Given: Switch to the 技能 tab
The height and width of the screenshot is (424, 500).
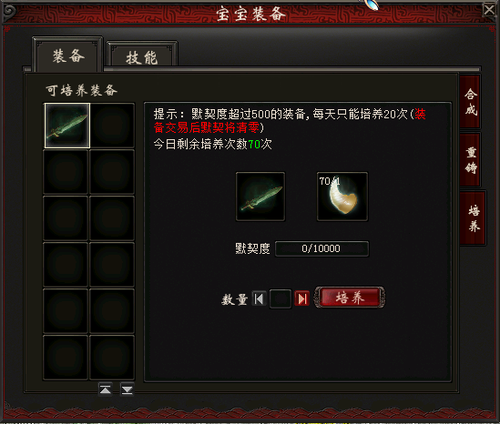Looking at the screenshot, I should pyautogui.click(x=142, y=57).
